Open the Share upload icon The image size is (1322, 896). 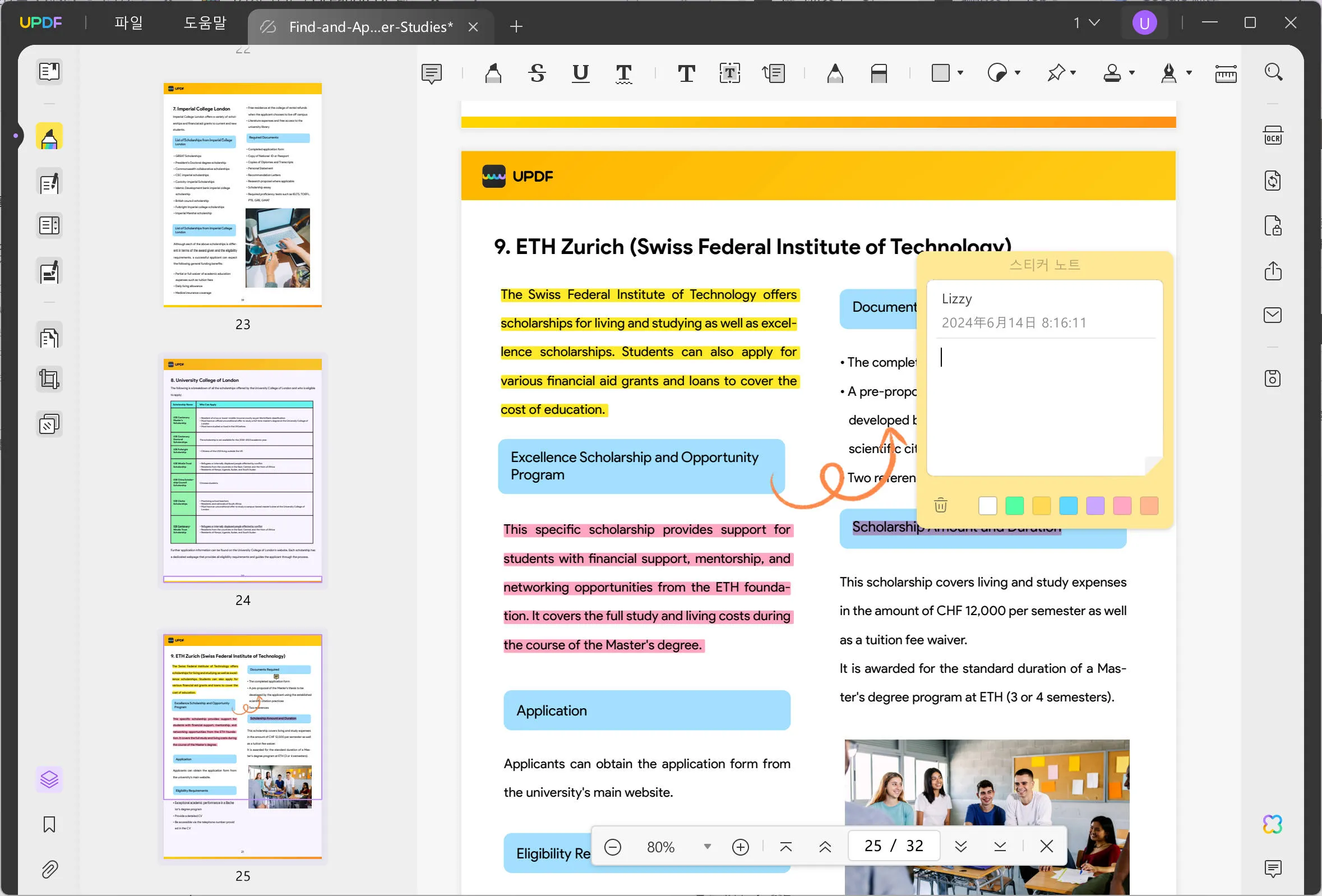coord(1273,271)
